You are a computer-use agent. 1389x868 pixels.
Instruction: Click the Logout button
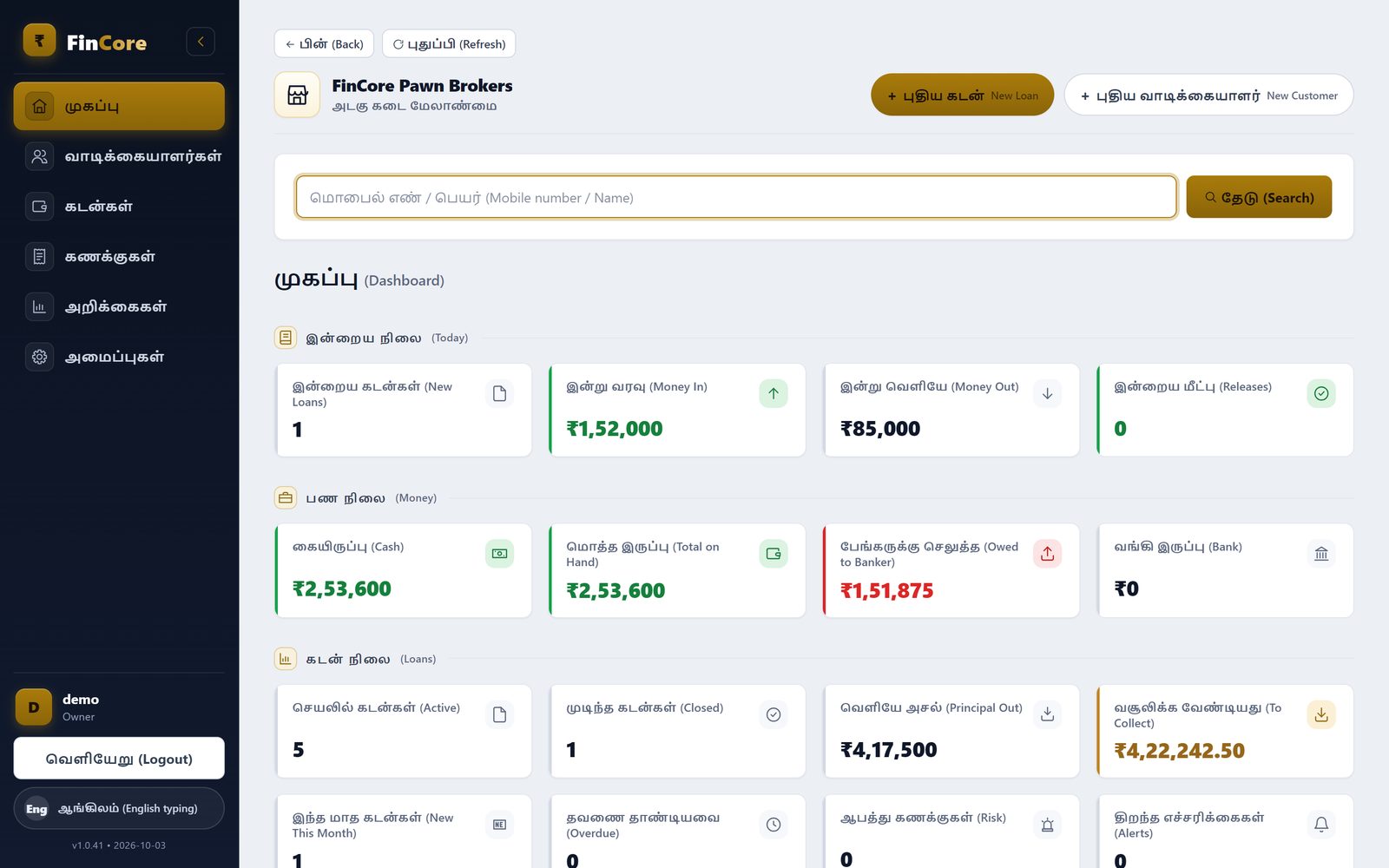(119, 759)
